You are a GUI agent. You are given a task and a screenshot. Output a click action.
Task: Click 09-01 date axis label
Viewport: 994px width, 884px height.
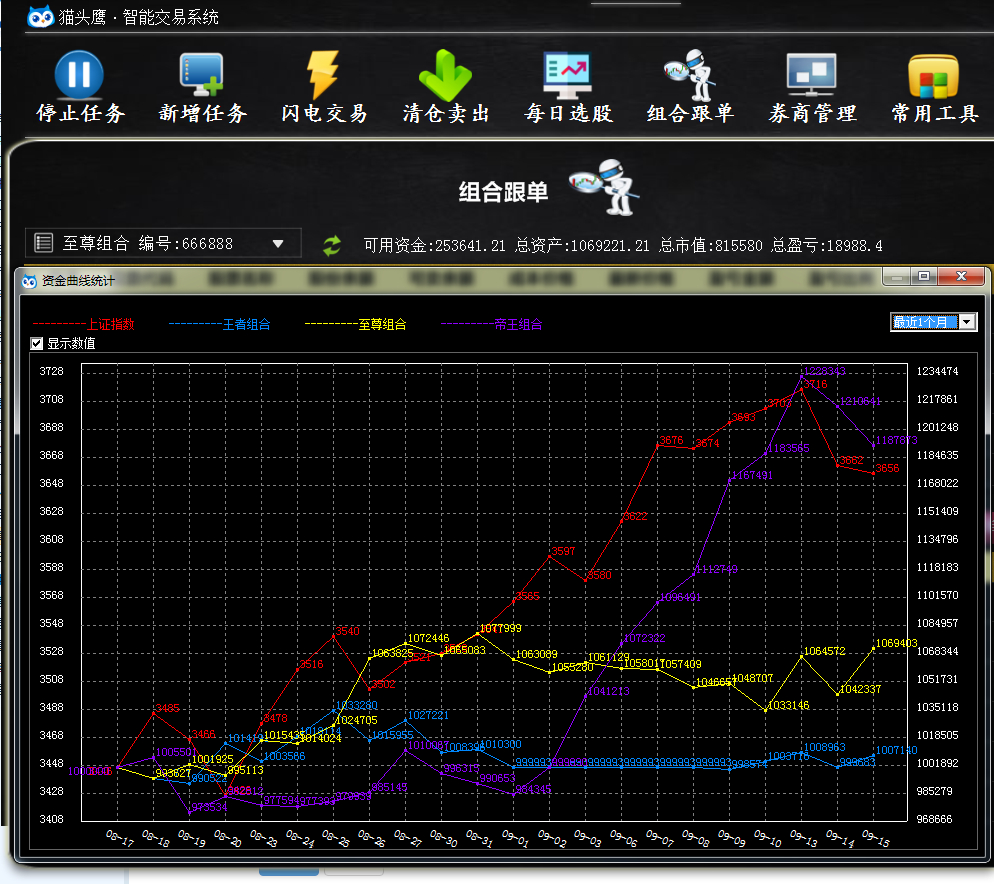[515, 838]
